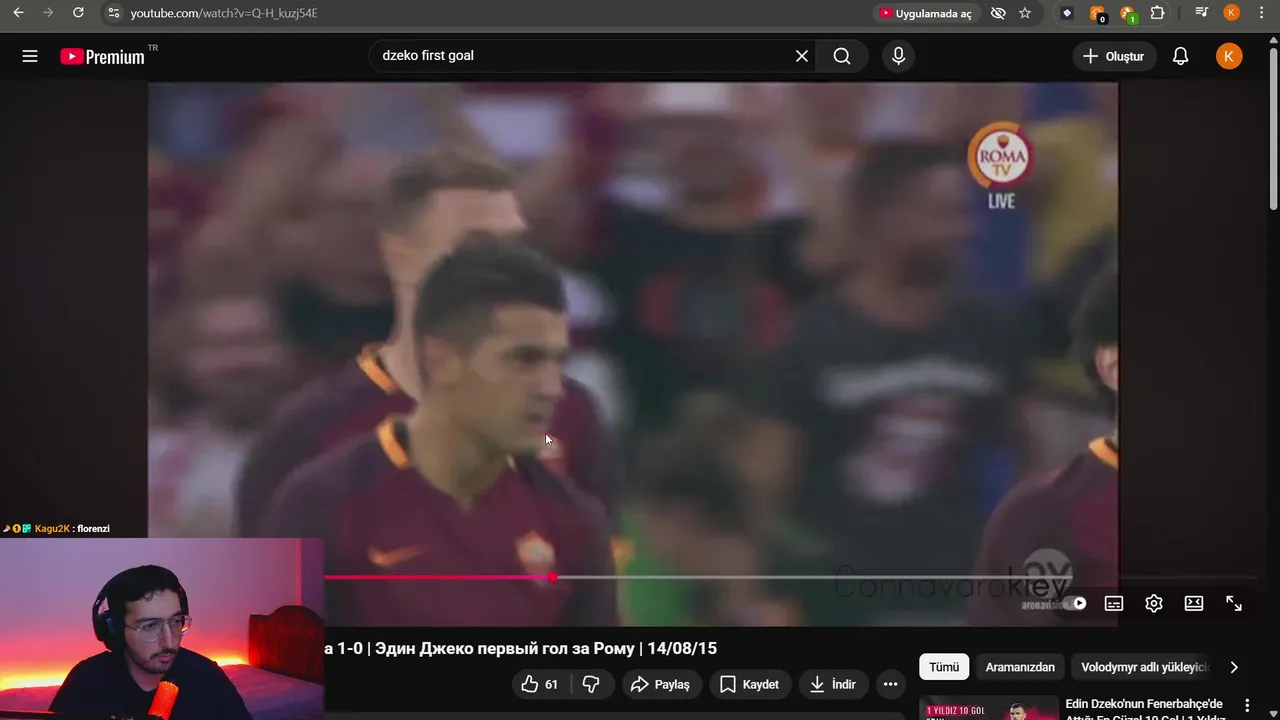Click the video title 'Эдин Джеко первый гол за Рому'
1280x720 pixels.
pos(503,648)
